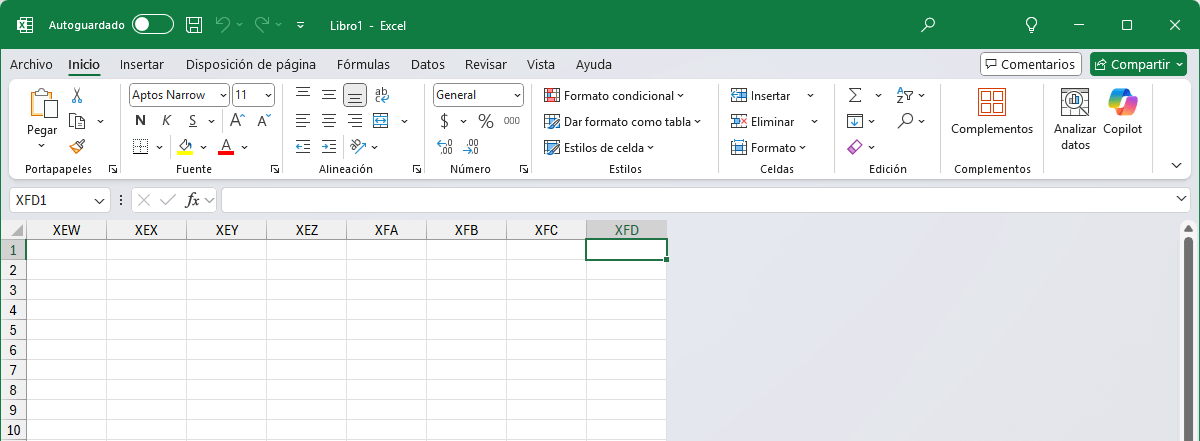This screenshot has width=1200, height=441.
Task: Click Sort and Filter icon
Action: (905, 96)
